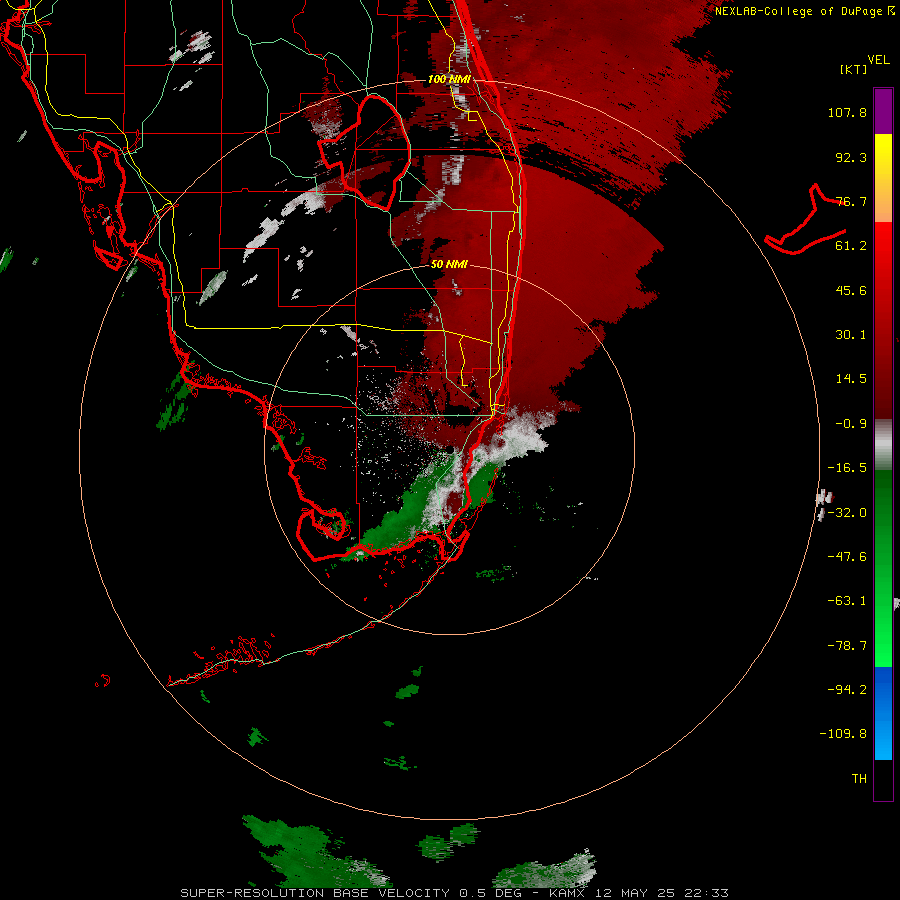Pick the purple segment of the velocity color bar
The height and width of the screenshot is (900, 900).
coord(883,111)
